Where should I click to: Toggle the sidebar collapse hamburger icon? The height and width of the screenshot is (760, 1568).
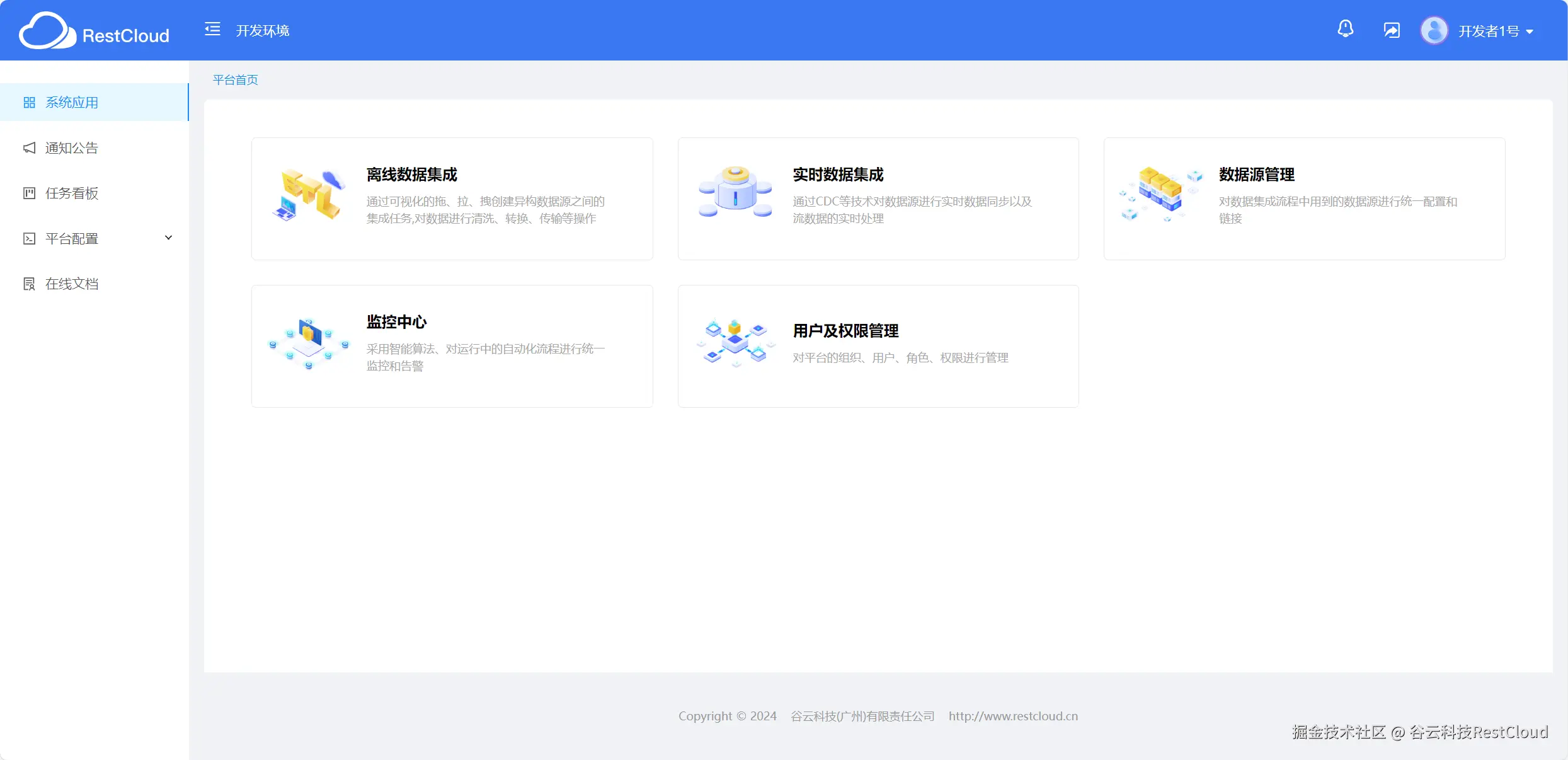coord(212,29)
